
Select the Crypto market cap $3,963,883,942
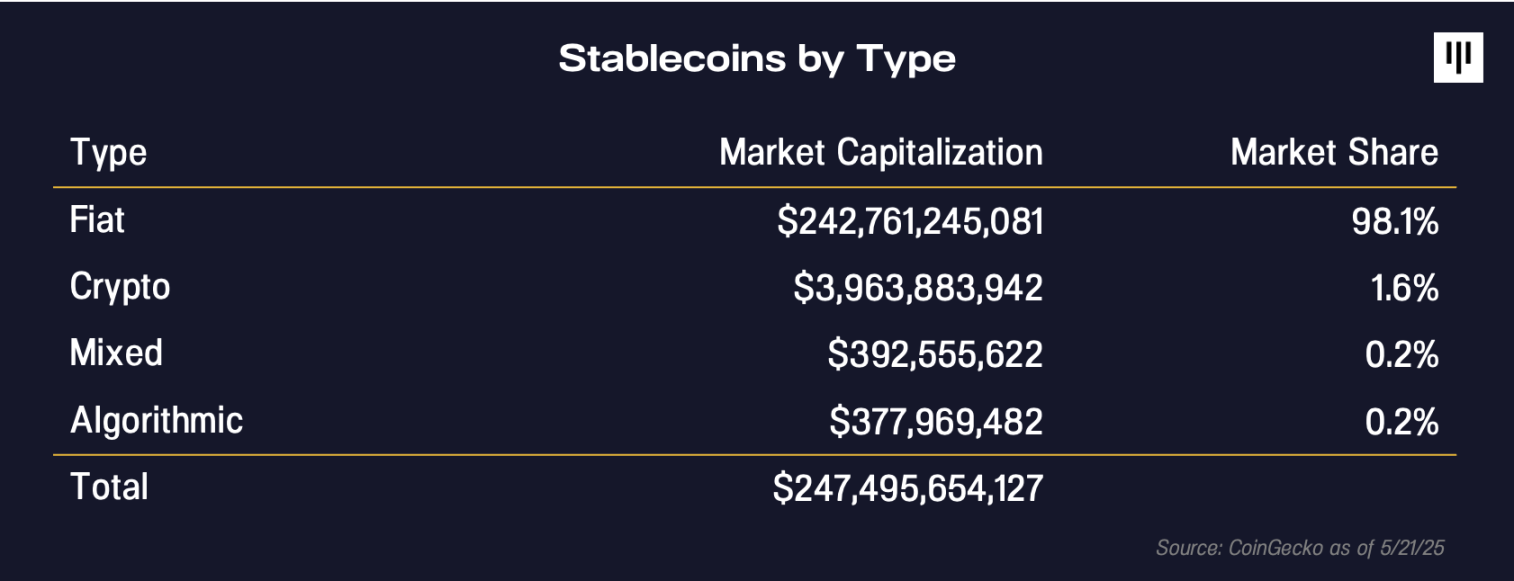pyautogui.click(x=918, y=288)
